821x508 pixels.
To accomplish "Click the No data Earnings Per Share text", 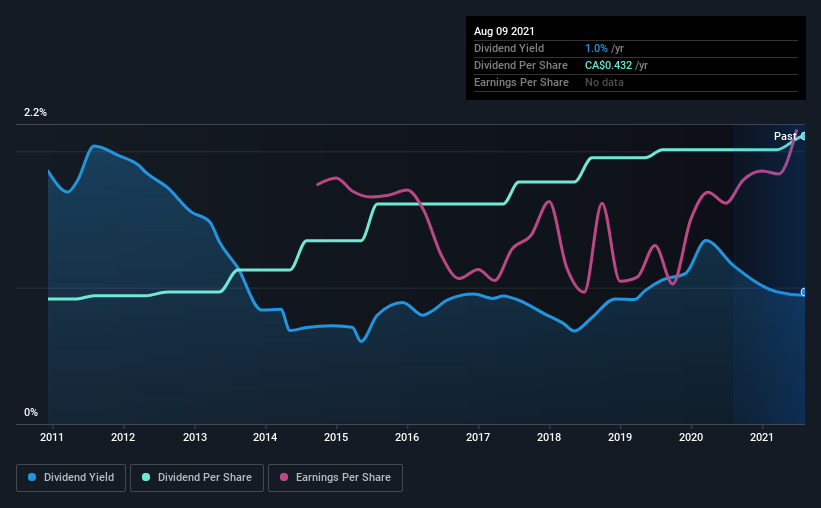I will pos(604,82).
